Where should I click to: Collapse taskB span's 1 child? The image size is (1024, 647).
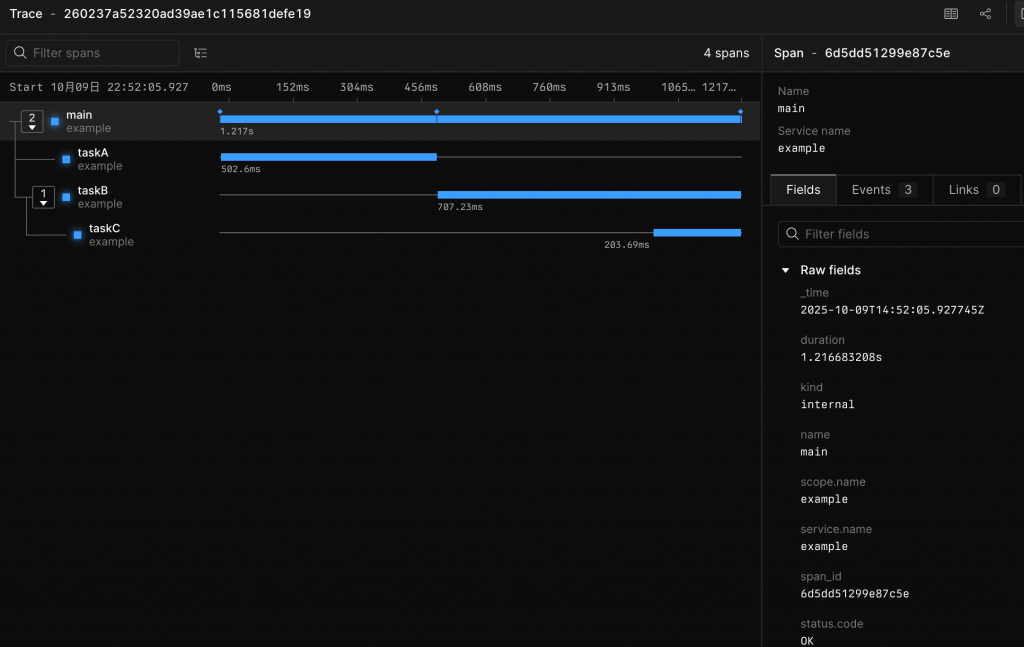[x=43, y=197]
